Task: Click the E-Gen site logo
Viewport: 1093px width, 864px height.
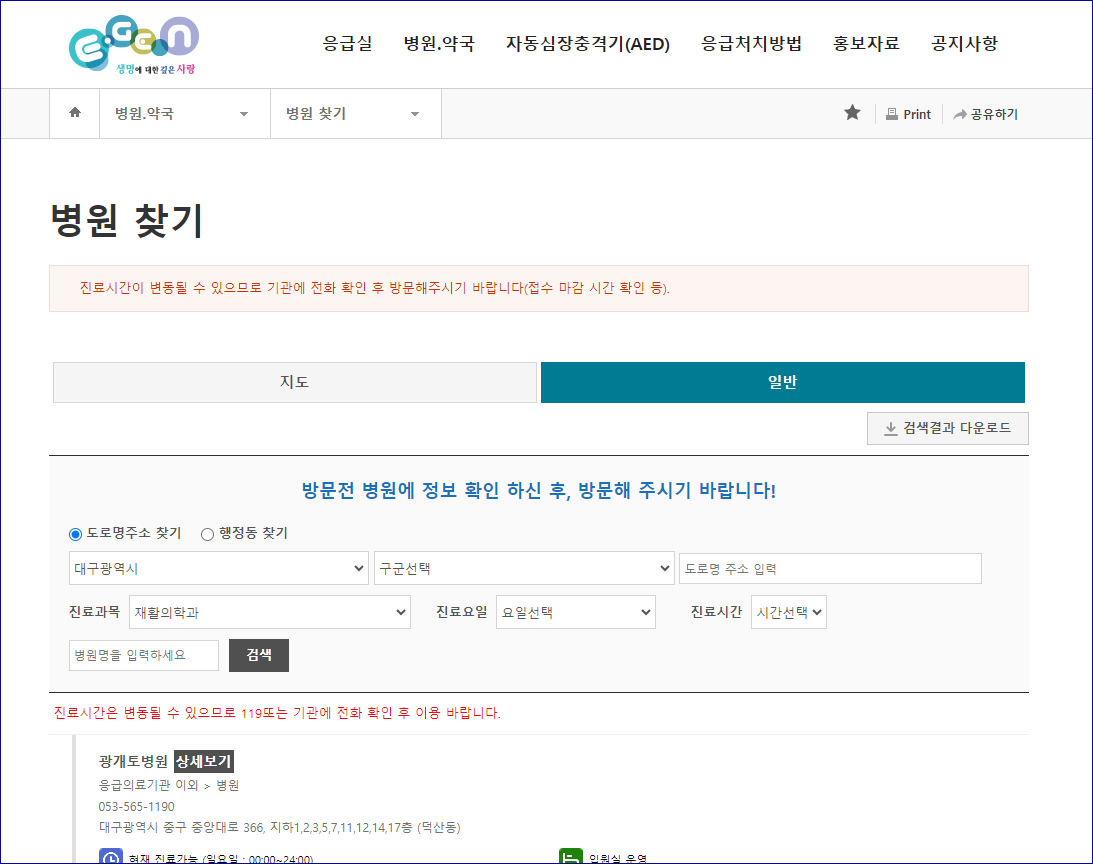Action: click(134, 45)
